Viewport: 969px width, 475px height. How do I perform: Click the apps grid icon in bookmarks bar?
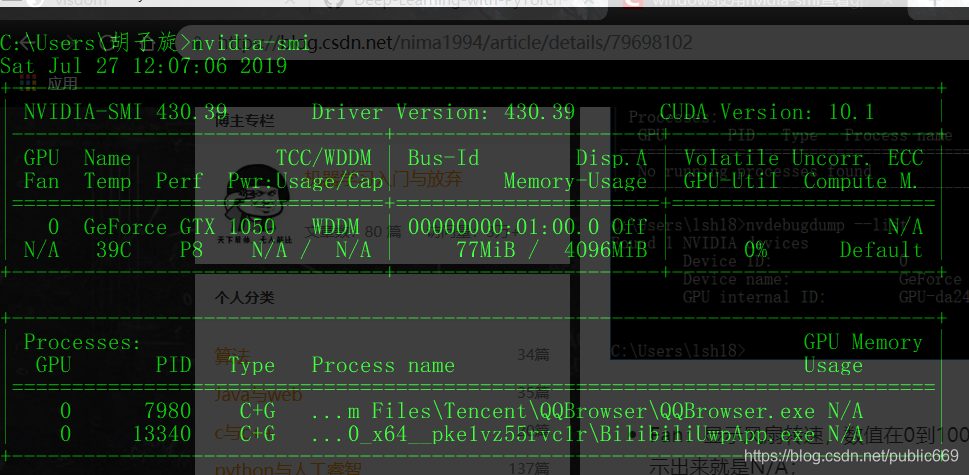(x=28, y=83)
